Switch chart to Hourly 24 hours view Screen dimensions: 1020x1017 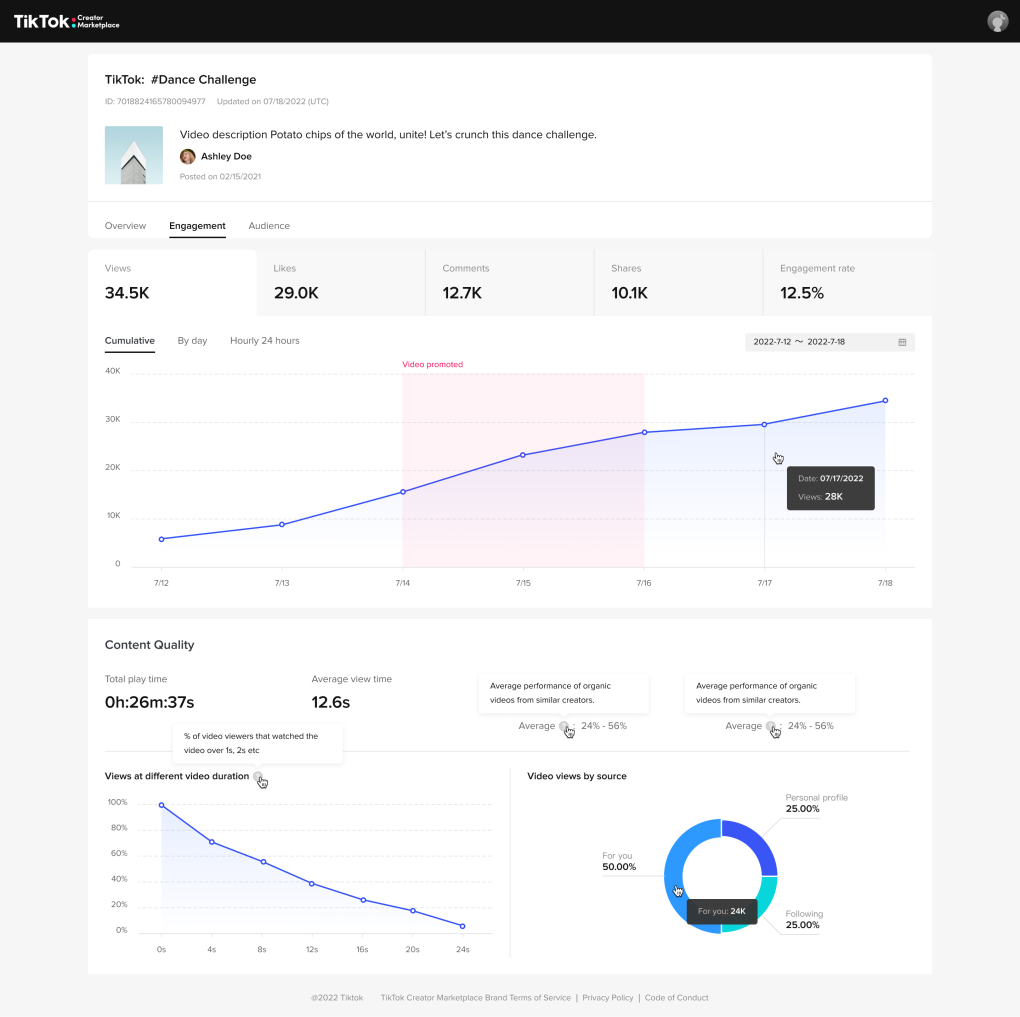point(264,341)
